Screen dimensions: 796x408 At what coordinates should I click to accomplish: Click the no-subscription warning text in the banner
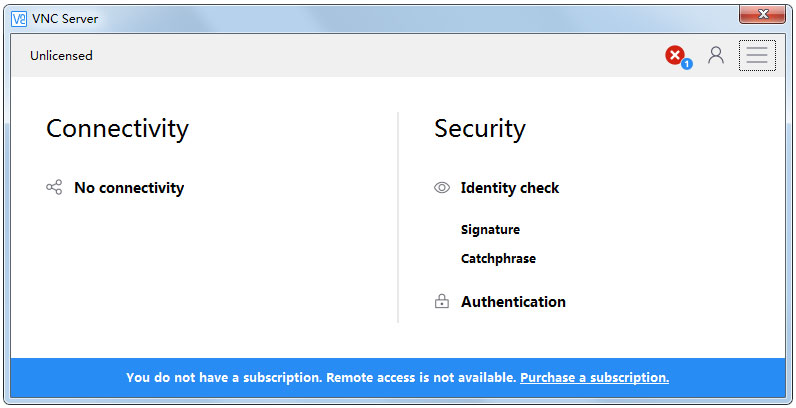[x=321, y=378]
